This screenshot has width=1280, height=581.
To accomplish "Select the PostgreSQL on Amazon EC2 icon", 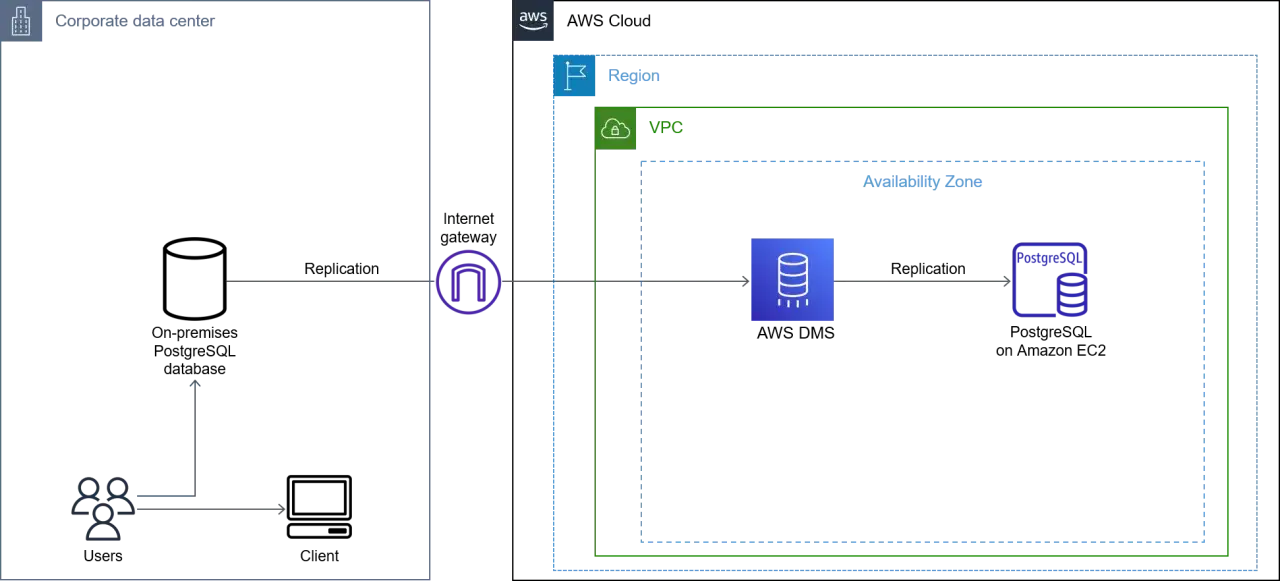I will pyautogui.click(x=1050, y=280).
